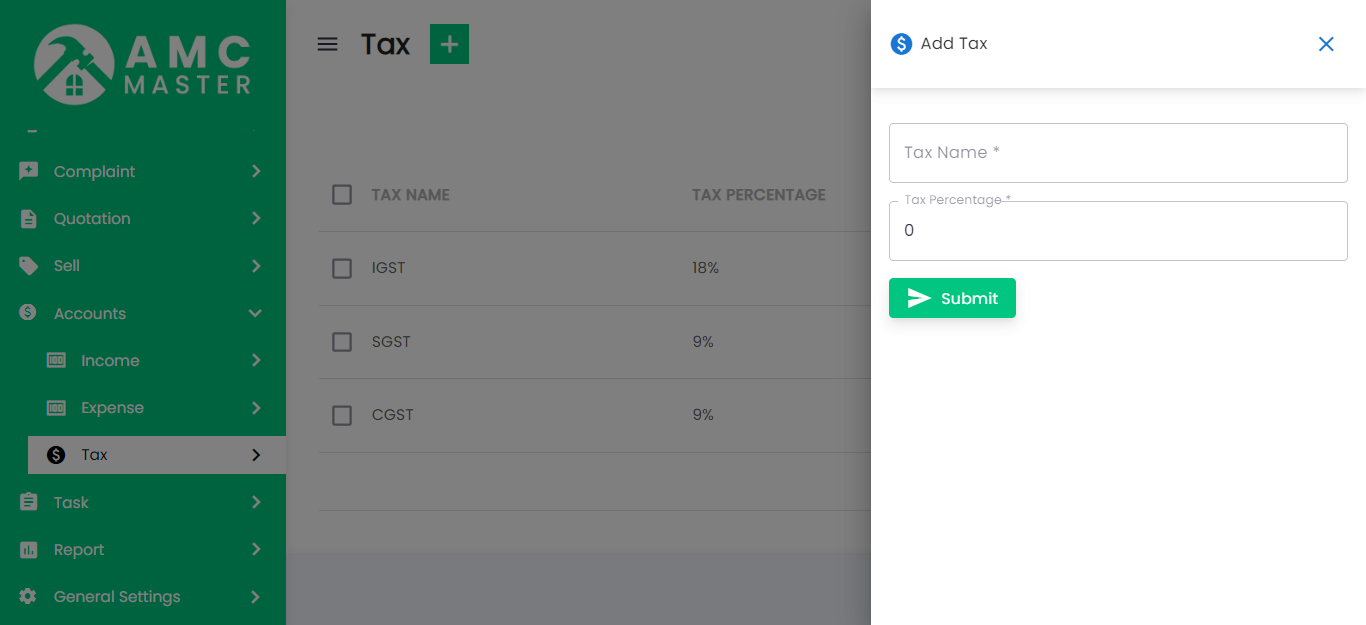
Task: Select Tax in the sidebar
Action: pyautogui.click(x=95, y=454)
